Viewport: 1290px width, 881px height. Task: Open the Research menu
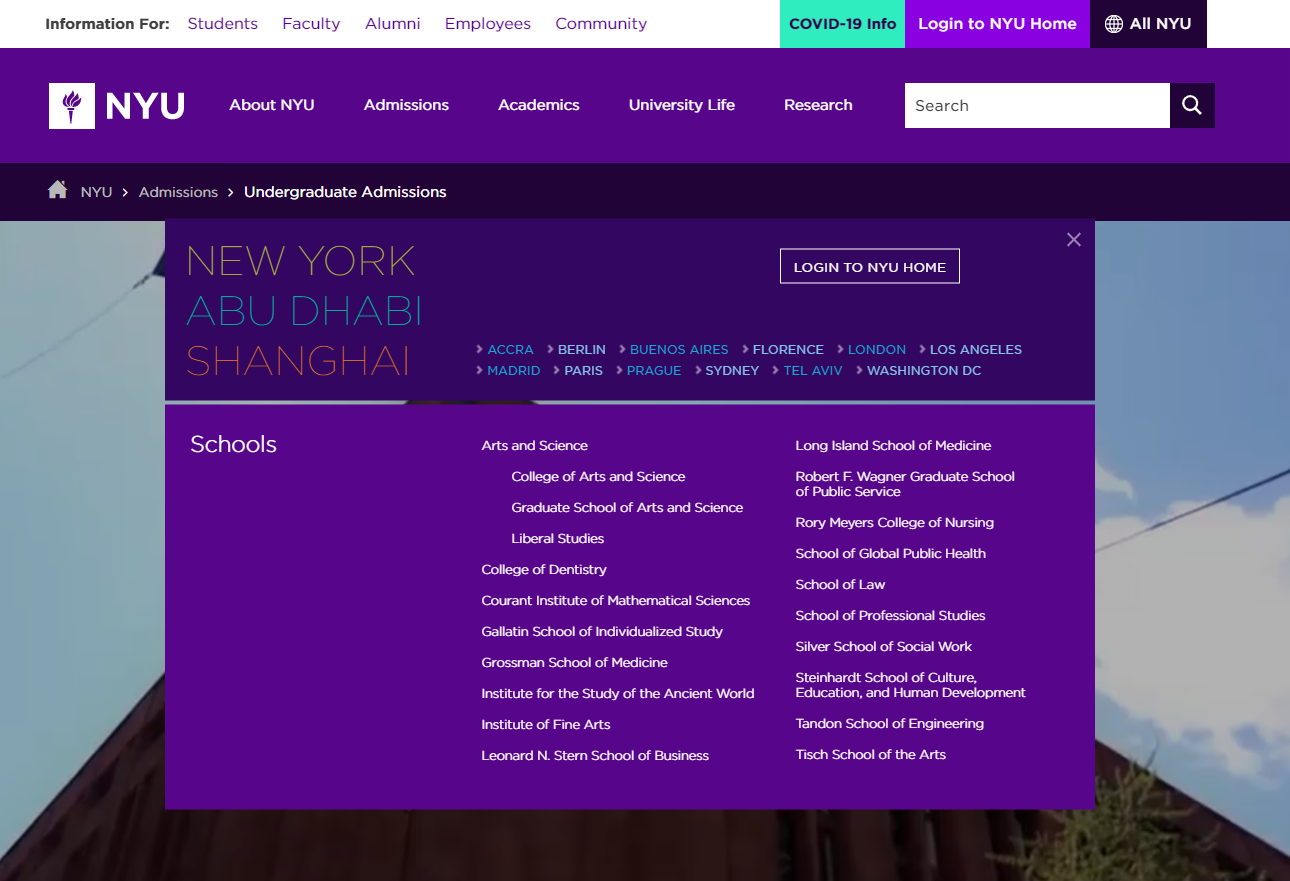click(818, 105)
